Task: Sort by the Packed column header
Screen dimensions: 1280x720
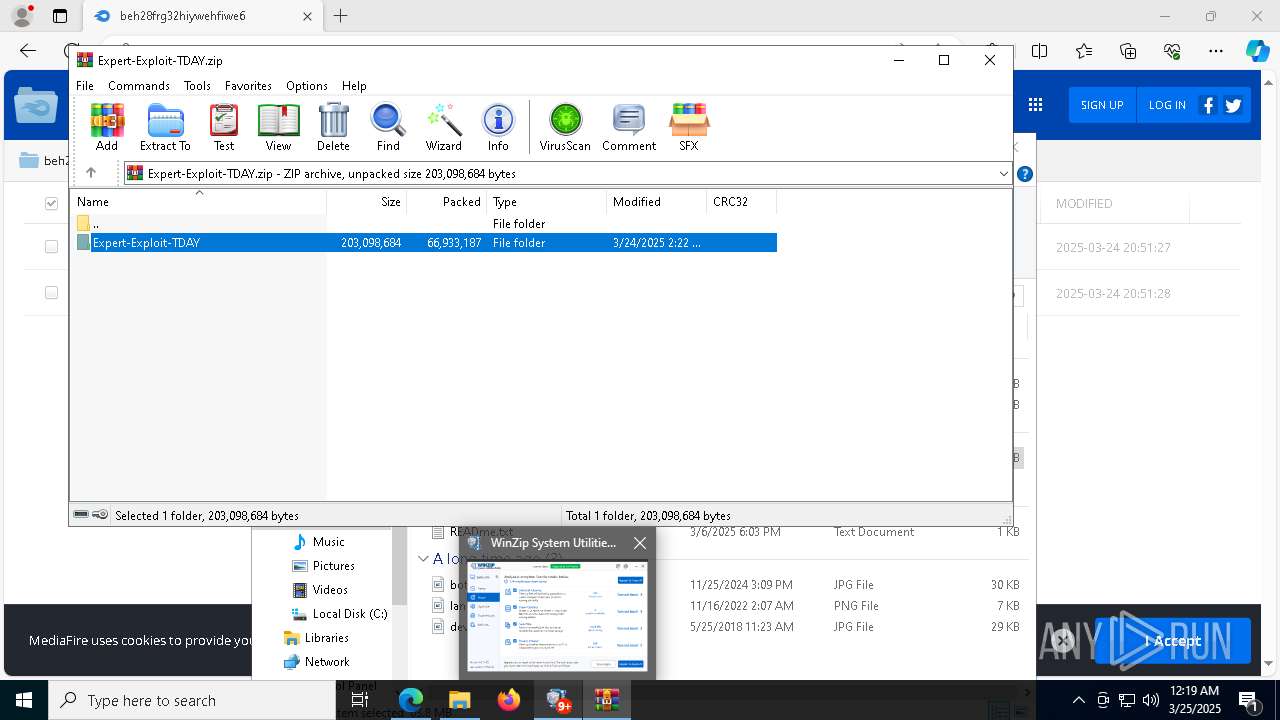Action: [x=447, y=202]
